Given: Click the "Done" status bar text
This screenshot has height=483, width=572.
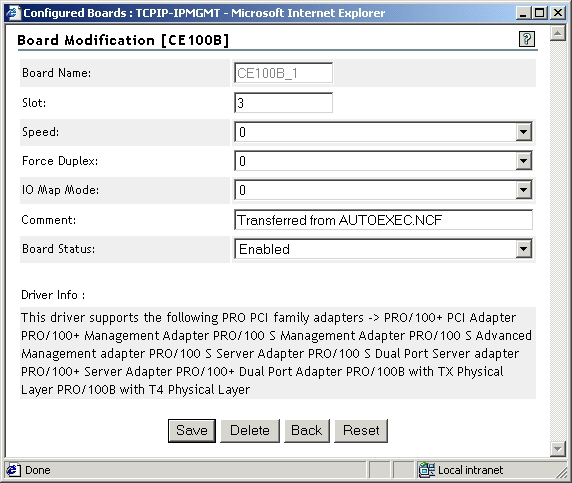Looking at the screenshot, I should (38, 470).
